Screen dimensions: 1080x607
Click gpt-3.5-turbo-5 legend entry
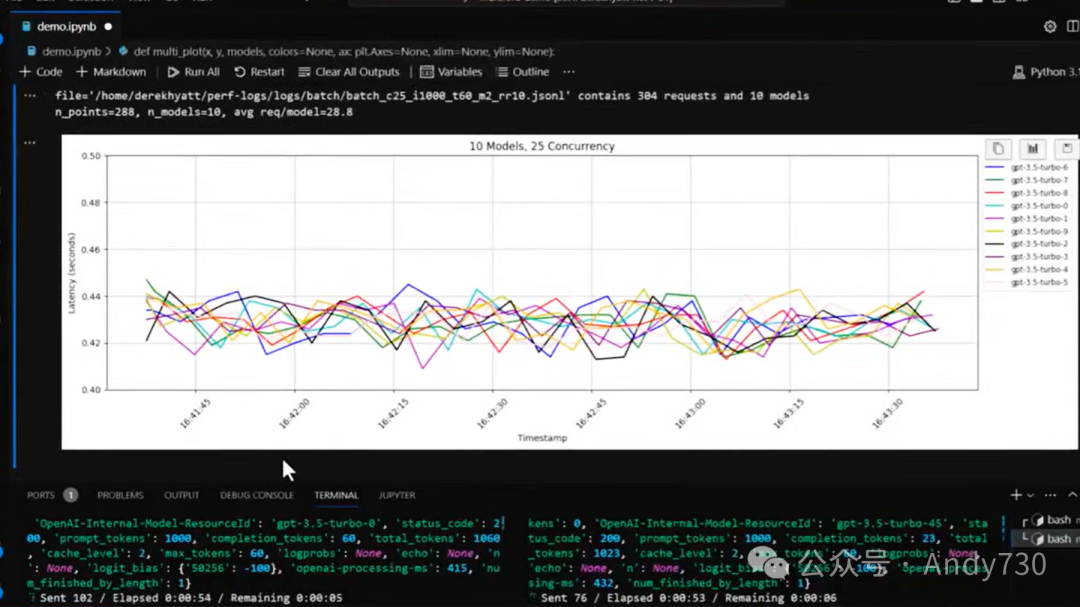pos(1026,282)
